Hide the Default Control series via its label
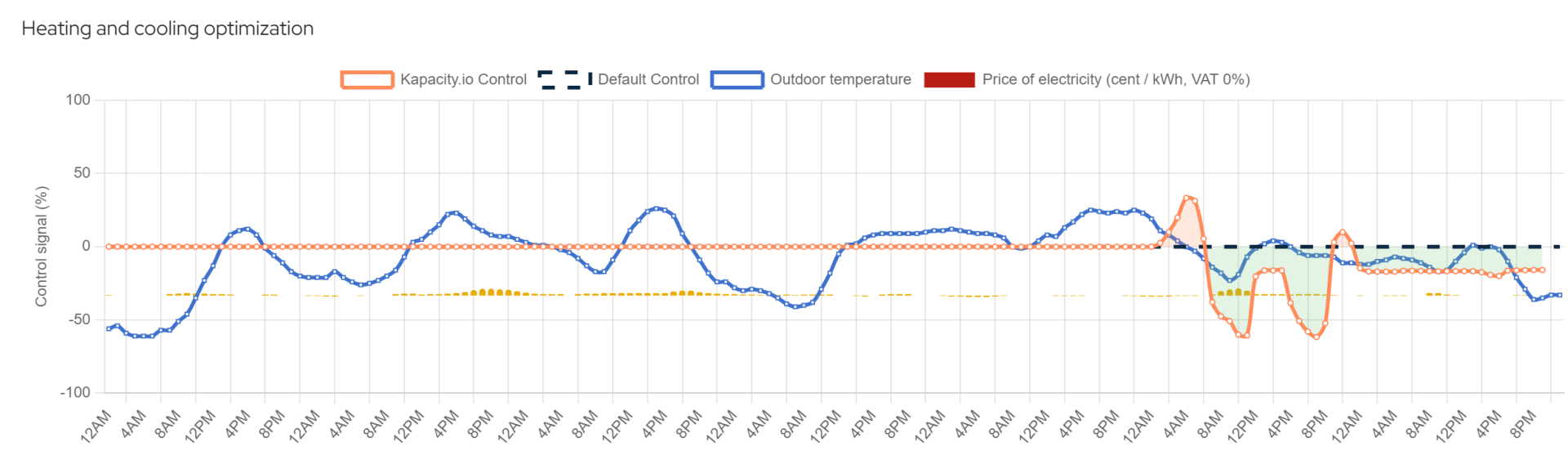The width and height of the screenshot is (1568, 464). 648,79
